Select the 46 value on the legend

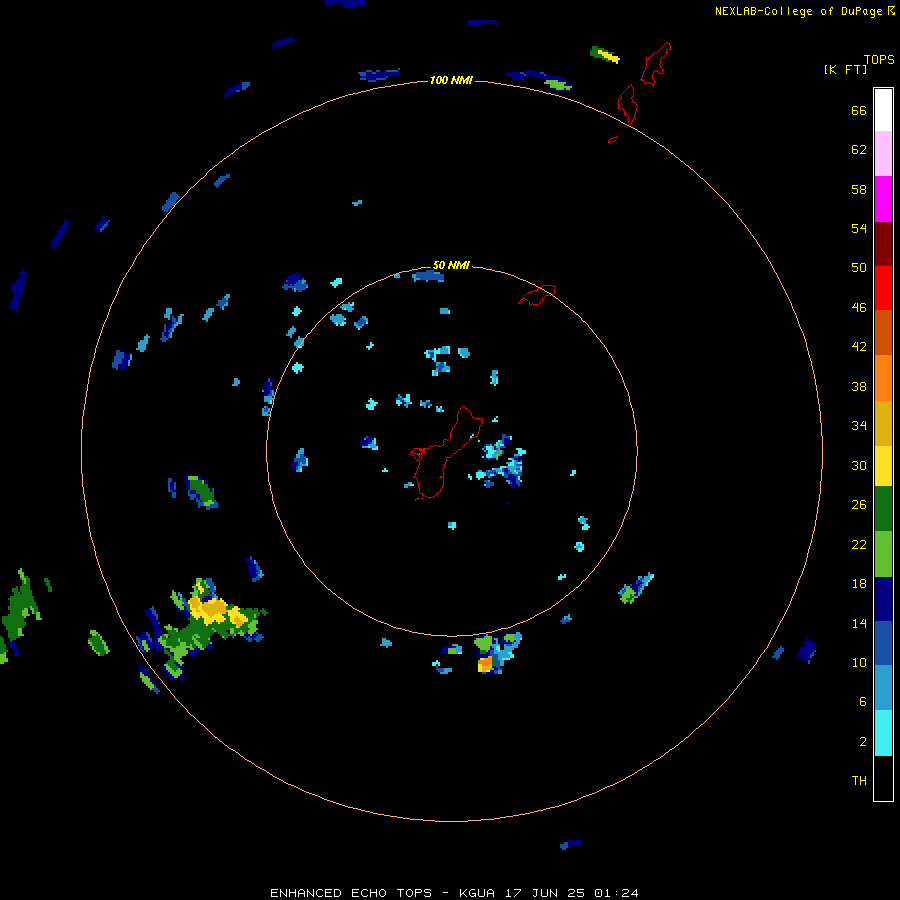pos(859,308)
